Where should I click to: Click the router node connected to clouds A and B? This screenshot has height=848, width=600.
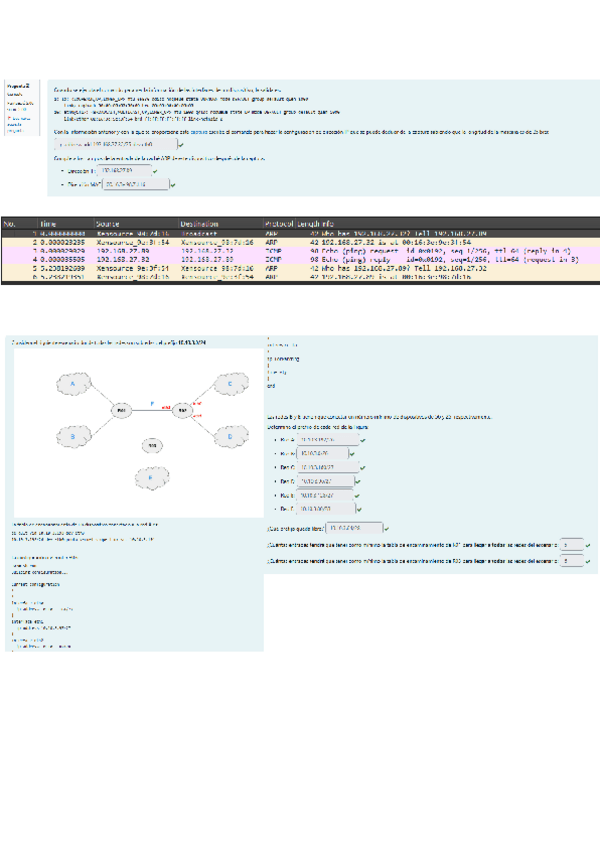click(x=121, y=410)
